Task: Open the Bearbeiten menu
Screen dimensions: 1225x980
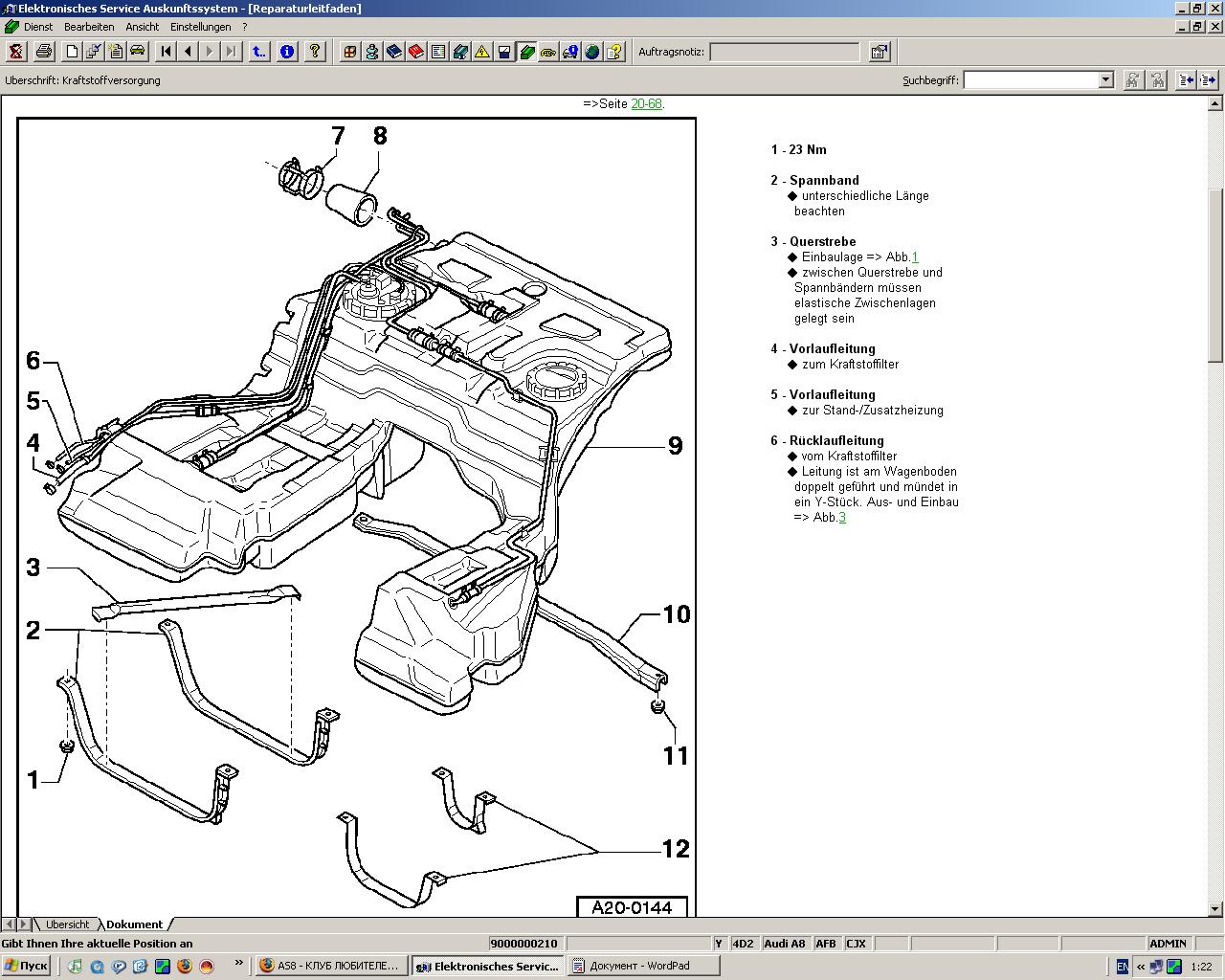Action: (89, 27)
